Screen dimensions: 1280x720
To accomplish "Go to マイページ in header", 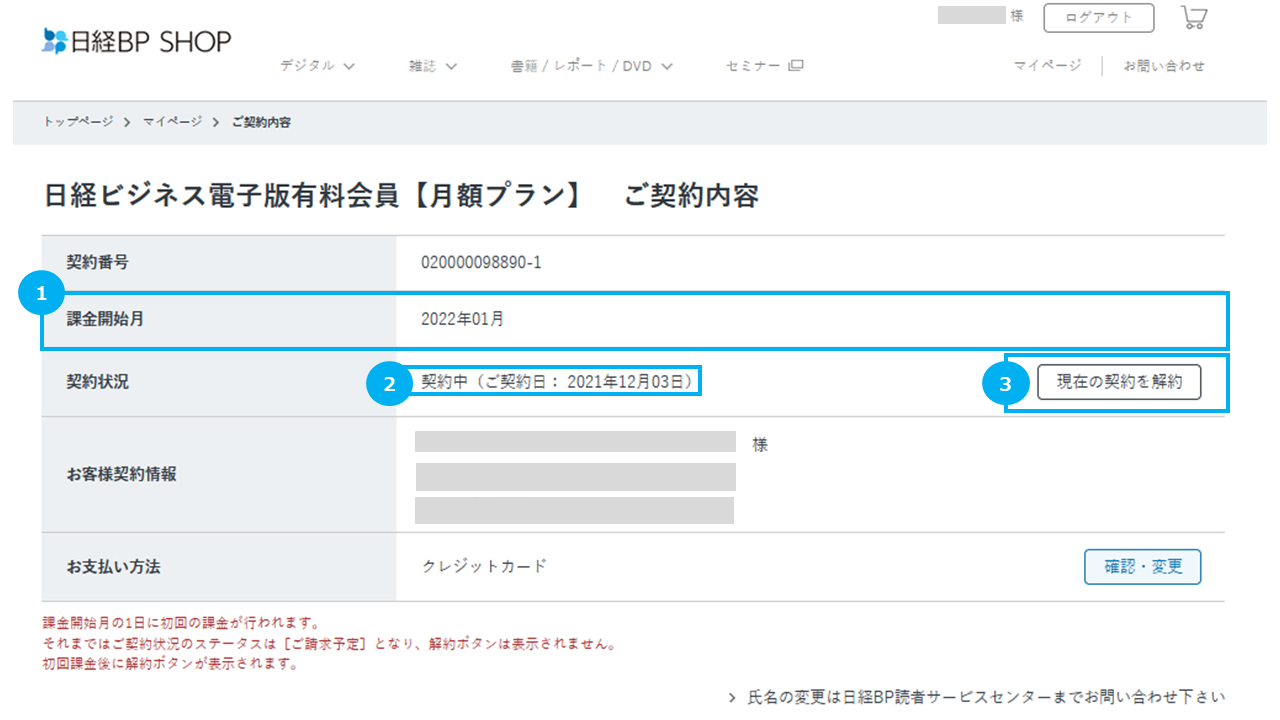I will pyautogui.click(x=1047, y=65).
